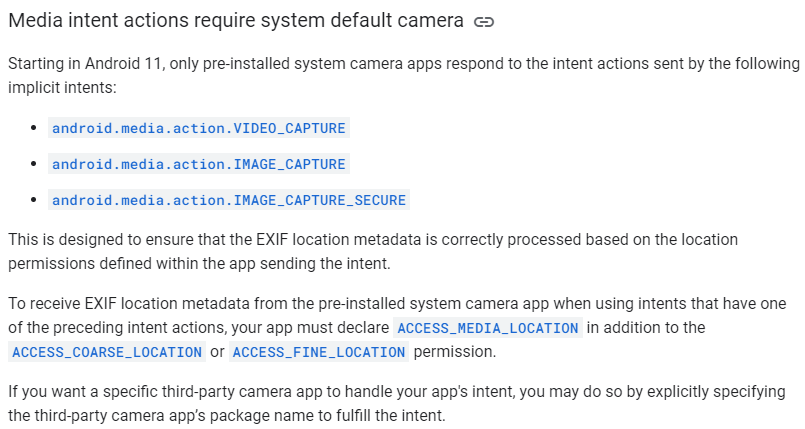
Task: Click the bullet point before IMAGE_CAPTURE_SECURE
Action: pyautogui.click(x=35, y=200)
